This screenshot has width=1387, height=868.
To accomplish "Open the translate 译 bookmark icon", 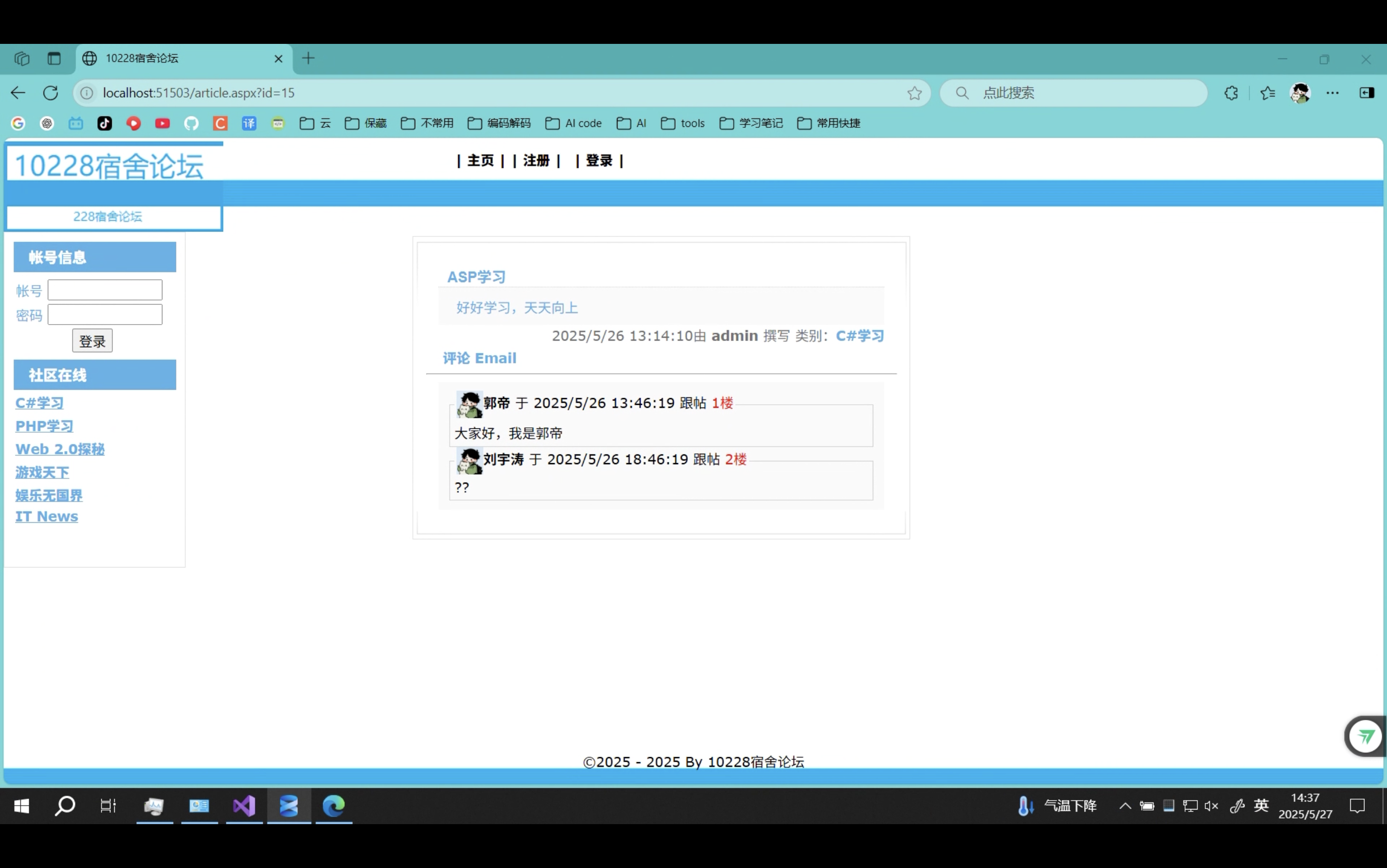I will coord(249,124).
